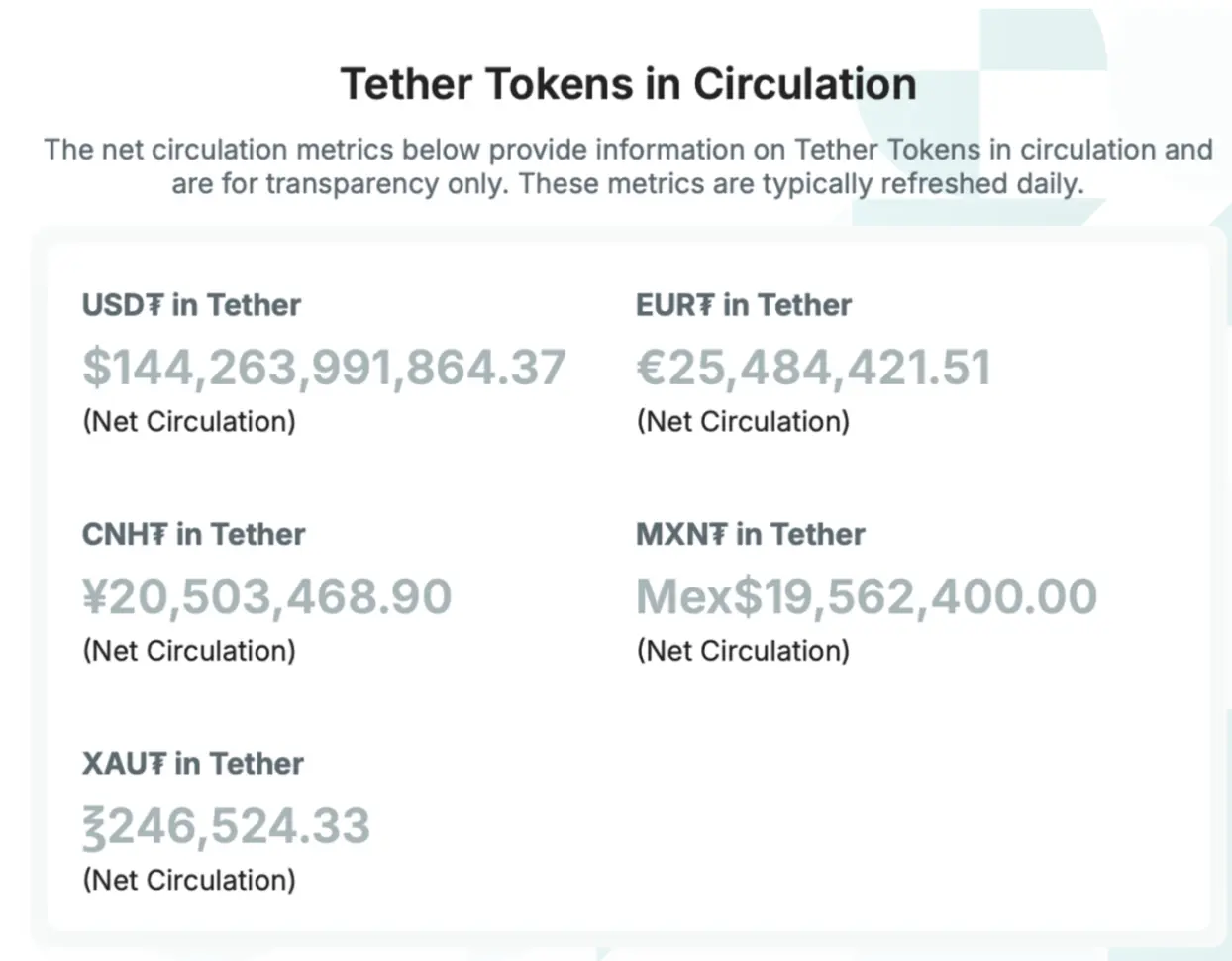The image size is (1232, 961).
Task: Click Net Circulation caption under XAU₮ amount
Action: (x=189, y=880)
